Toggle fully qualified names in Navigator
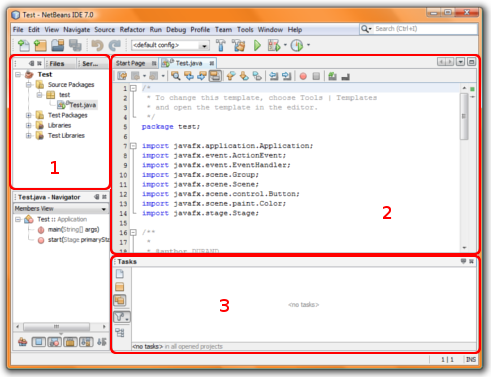 (x=86, y=342)
